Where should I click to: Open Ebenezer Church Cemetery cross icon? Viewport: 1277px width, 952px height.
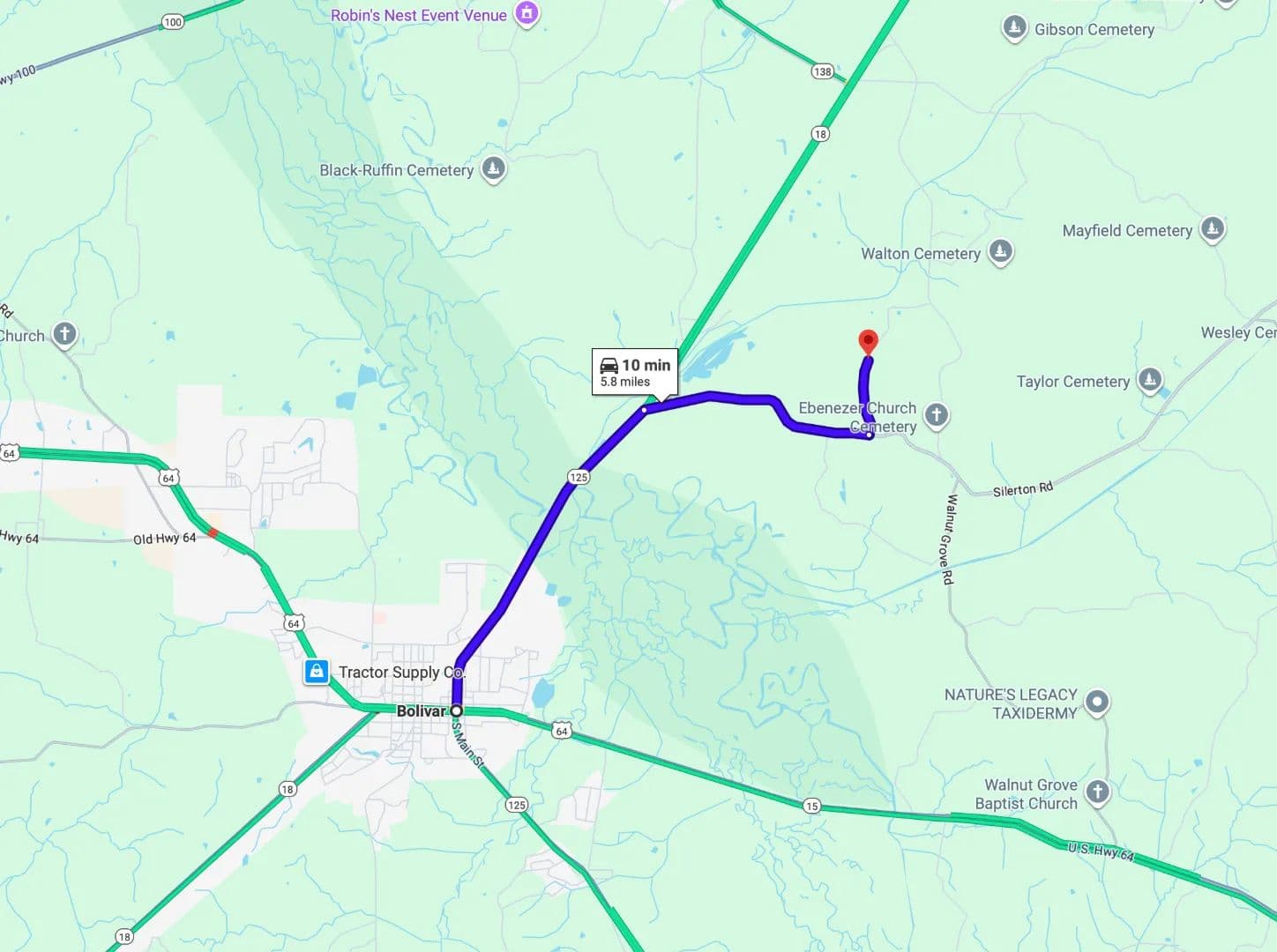[937, 414]
